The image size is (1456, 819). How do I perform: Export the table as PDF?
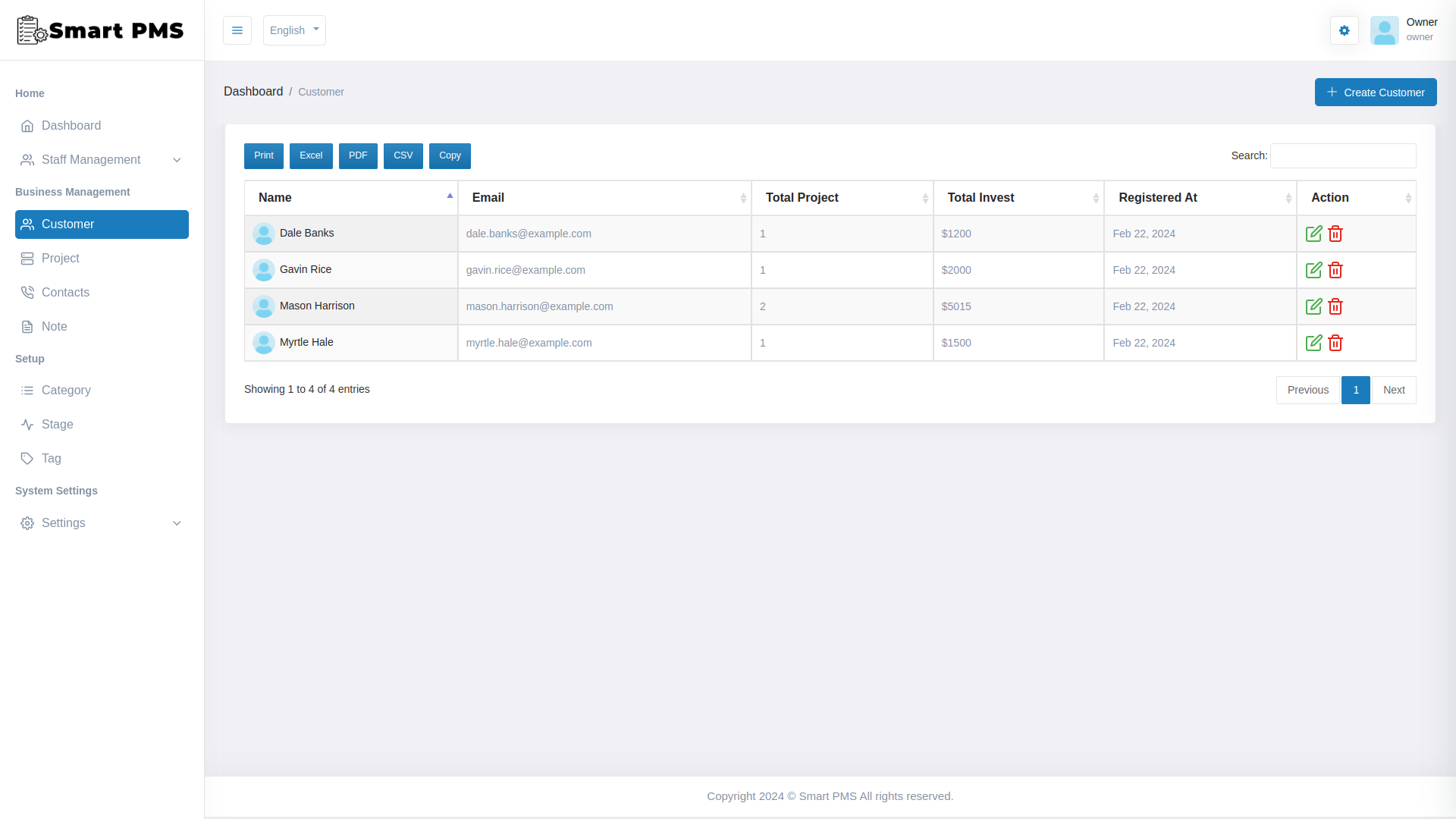358,155
